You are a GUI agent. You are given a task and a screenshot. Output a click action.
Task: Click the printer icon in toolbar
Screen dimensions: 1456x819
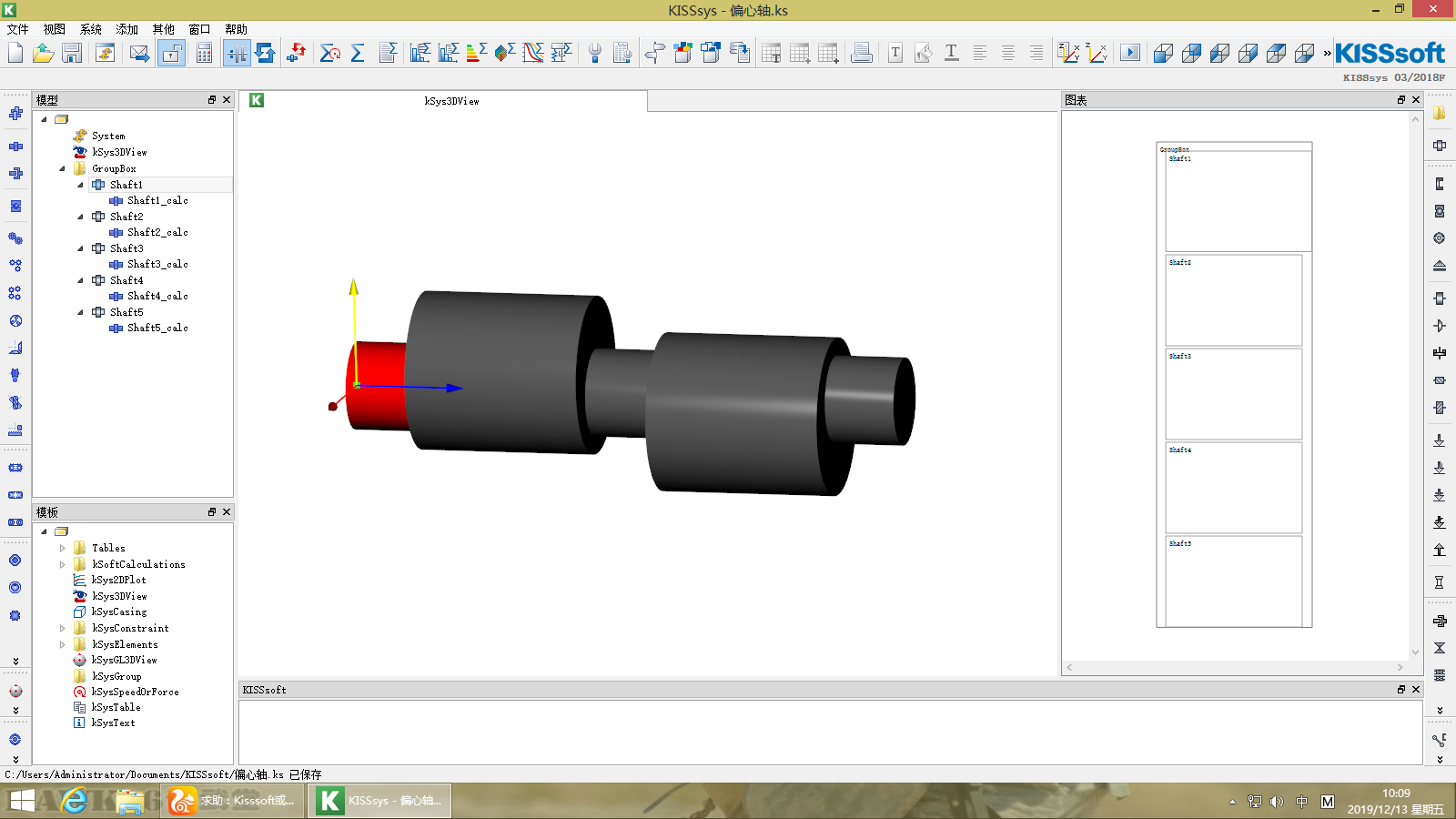pyautogui.click(x=861, y=53)
